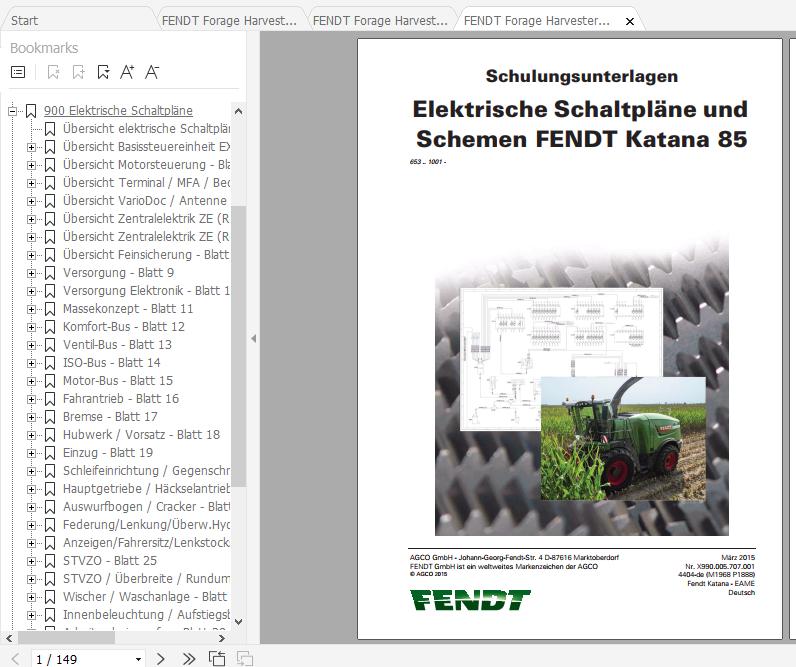
Task: Open bookmark Schleifeinrichtung / Gegenschneide
Action: [x=146, y=471]
